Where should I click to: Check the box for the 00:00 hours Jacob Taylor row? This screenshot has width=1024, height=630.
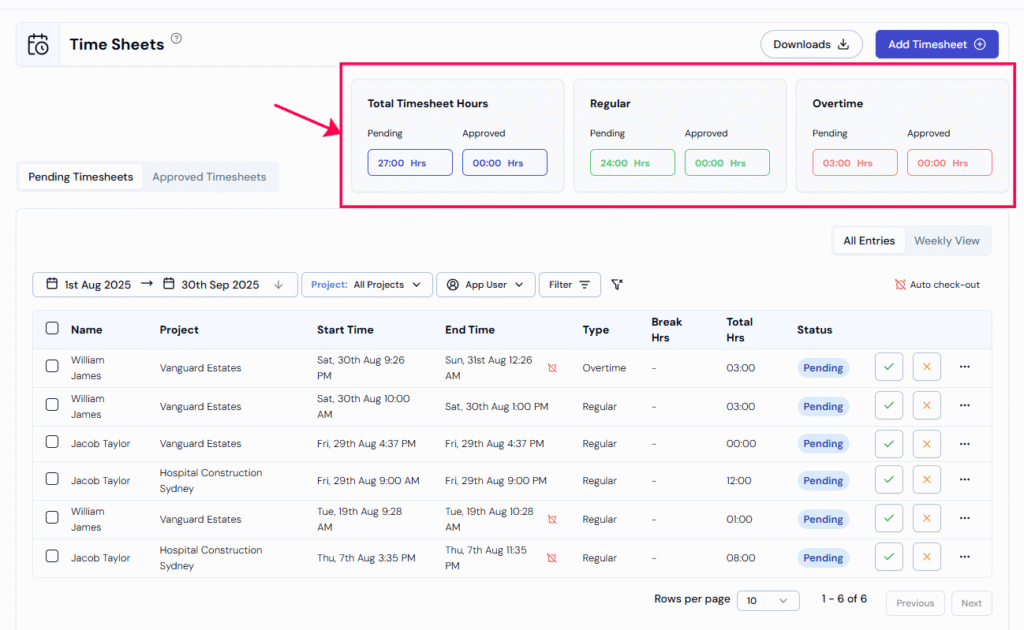tap(52, 444)
